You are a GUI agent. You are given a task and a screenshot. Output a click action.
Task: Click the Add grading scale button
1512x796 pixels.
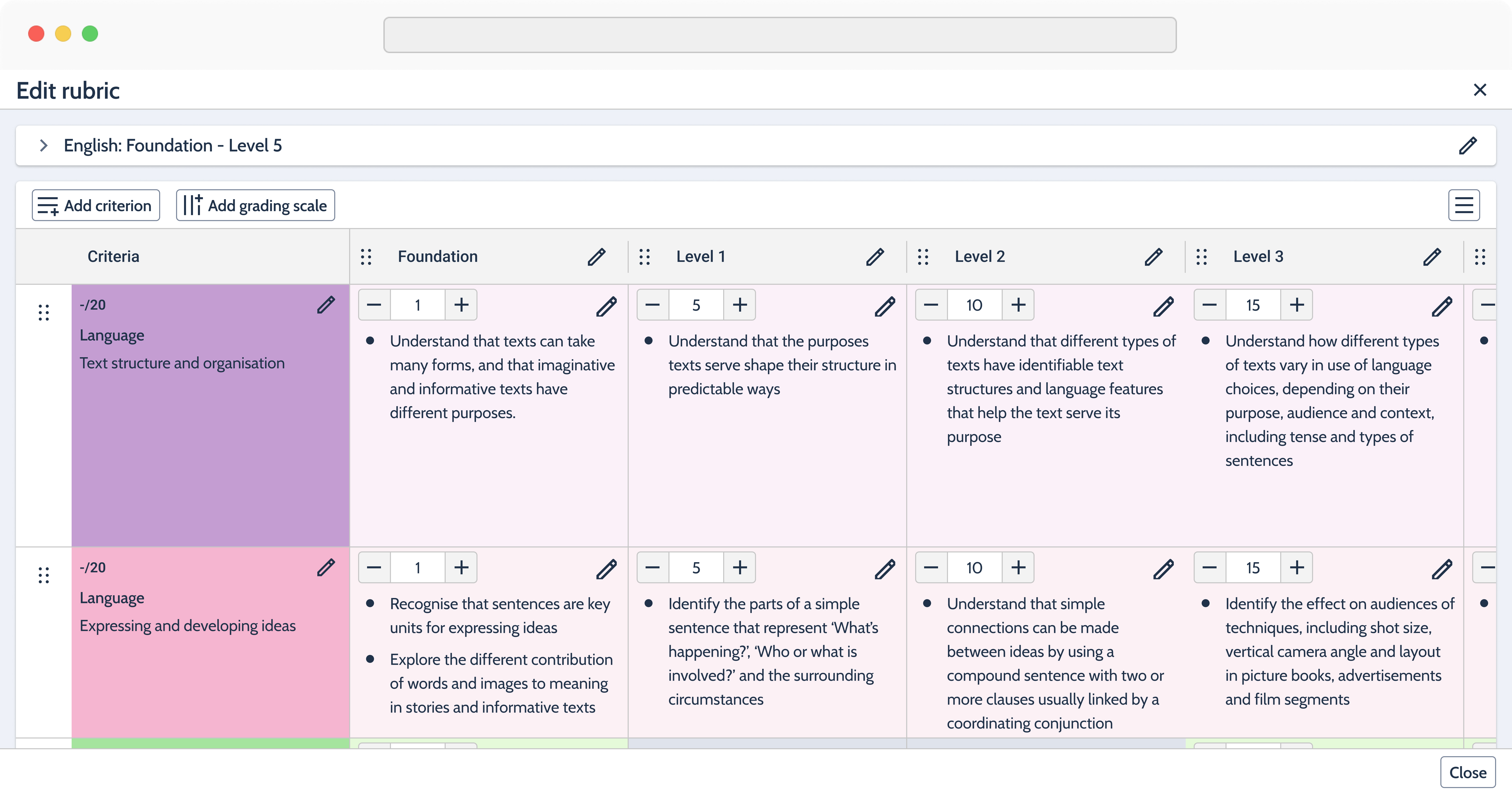pos(255,205)
